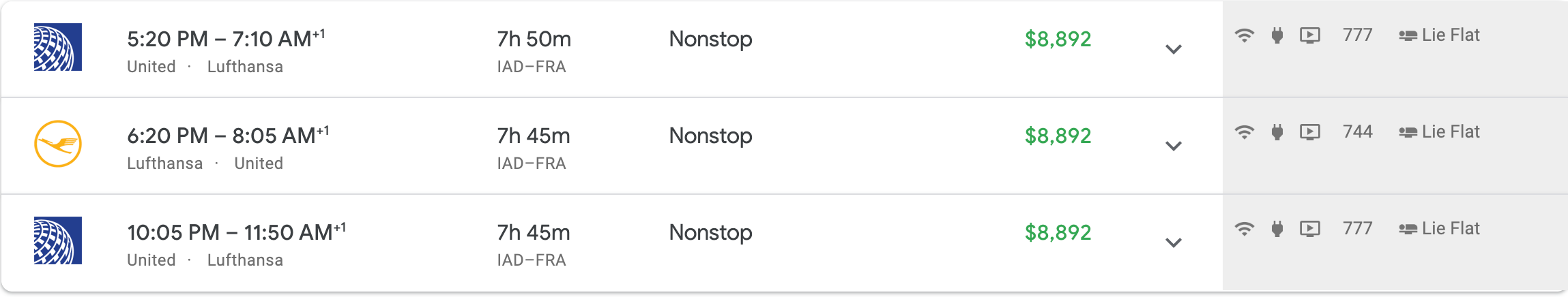This screenshot has width=1568, height=297.
Task: Click the 744 aircraft code
Action: coord(1357,132)
